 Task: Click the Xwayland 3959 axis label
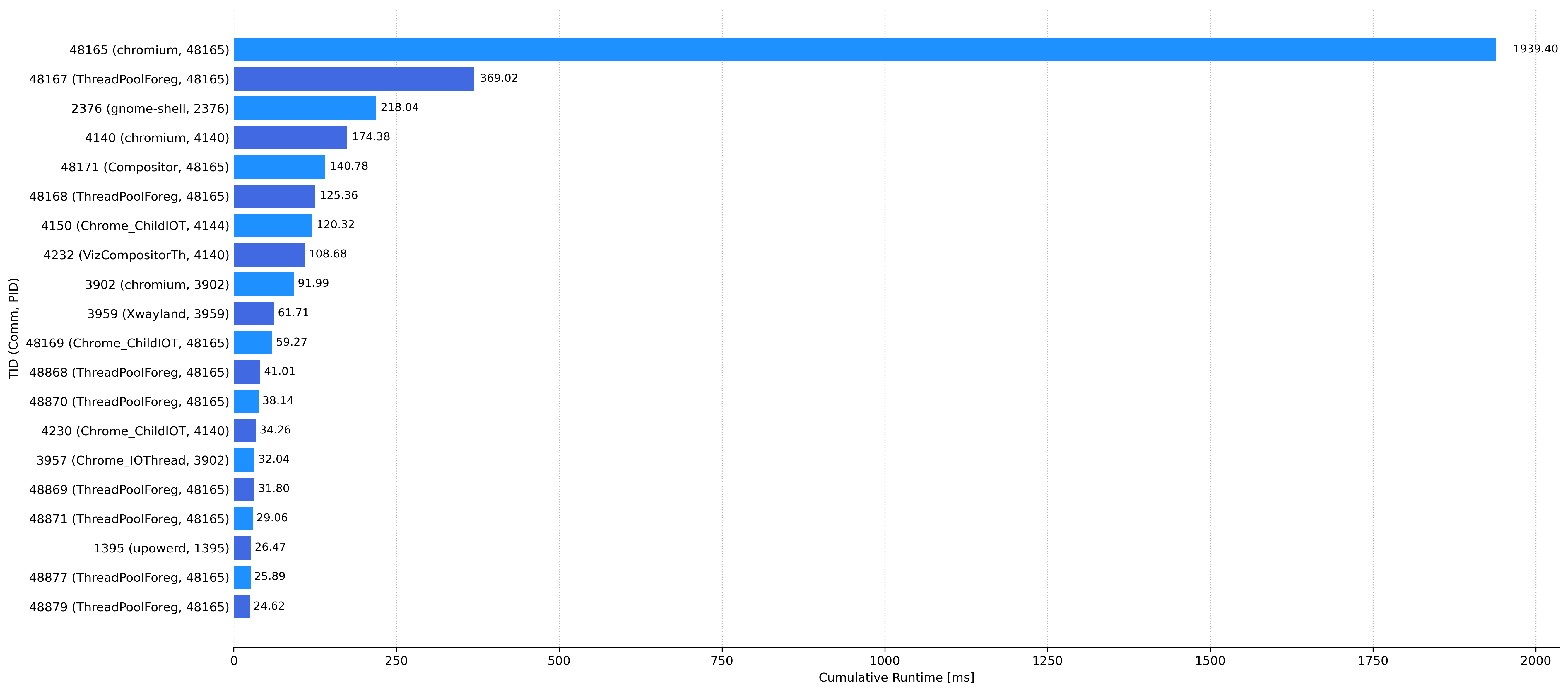158,314
